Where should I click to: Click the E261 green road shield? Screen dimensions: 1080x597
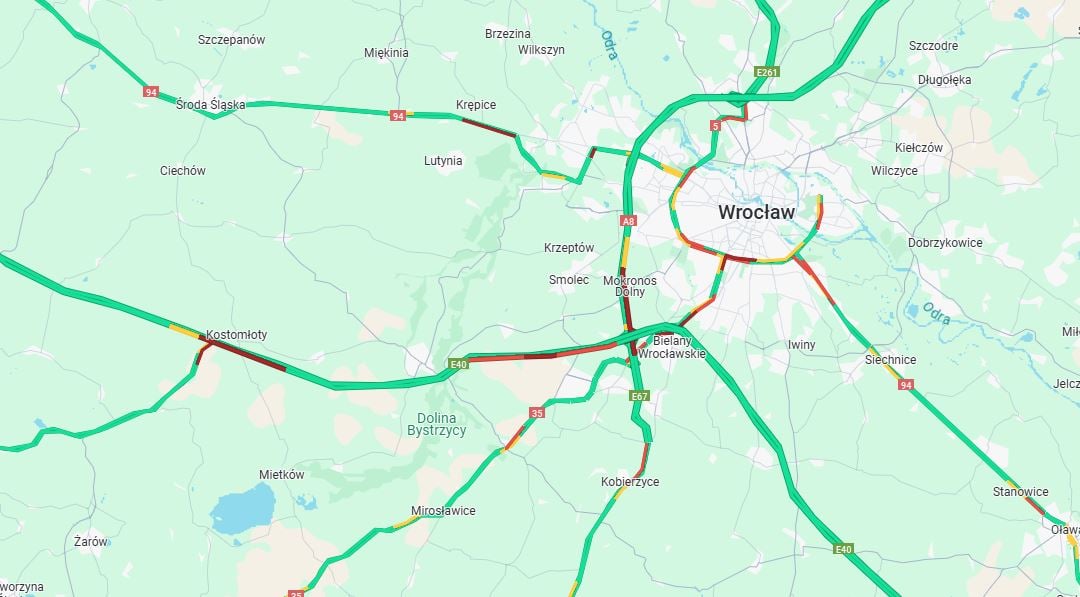pos(767,72)
